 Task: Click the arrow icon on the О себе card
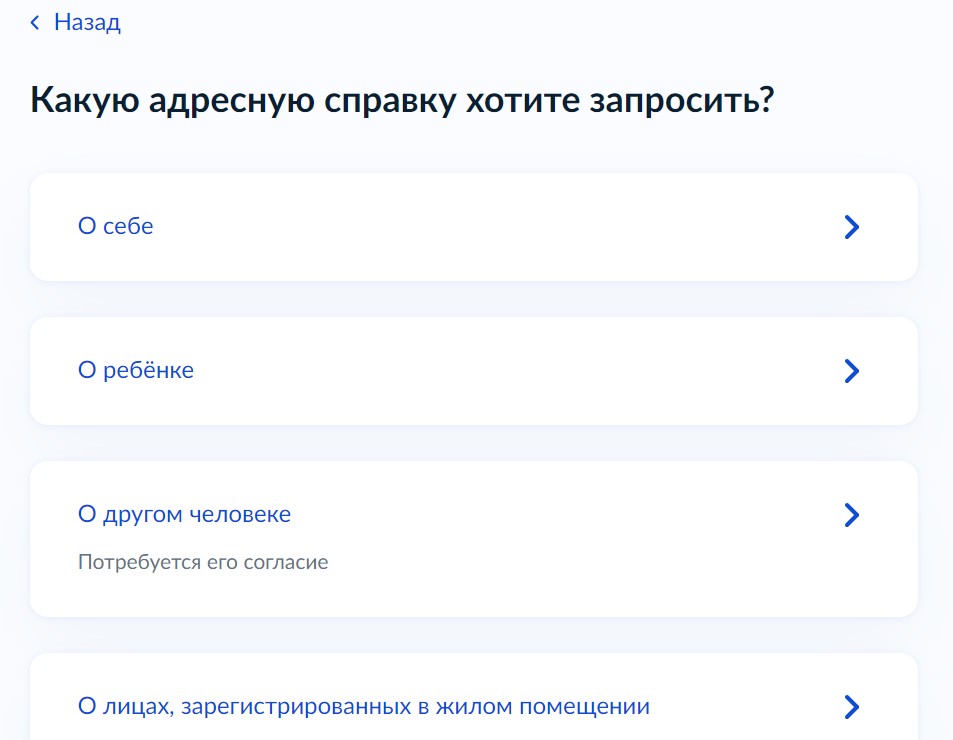point(851,227)
